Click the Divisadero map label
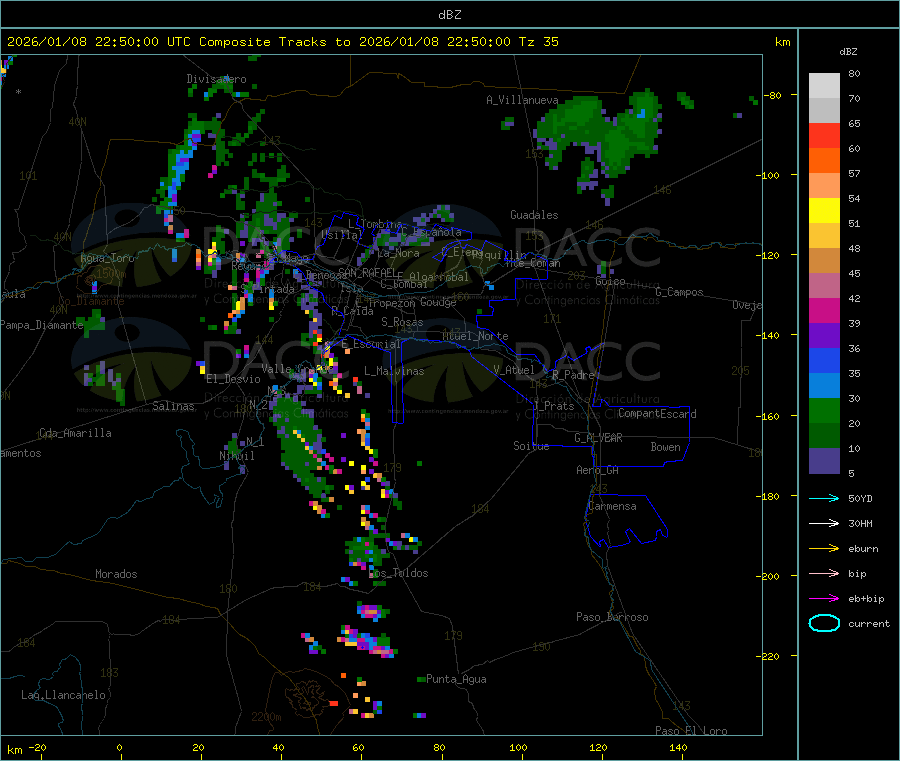The height and width of the screenshot is (761, 900). tap(216, 79)
